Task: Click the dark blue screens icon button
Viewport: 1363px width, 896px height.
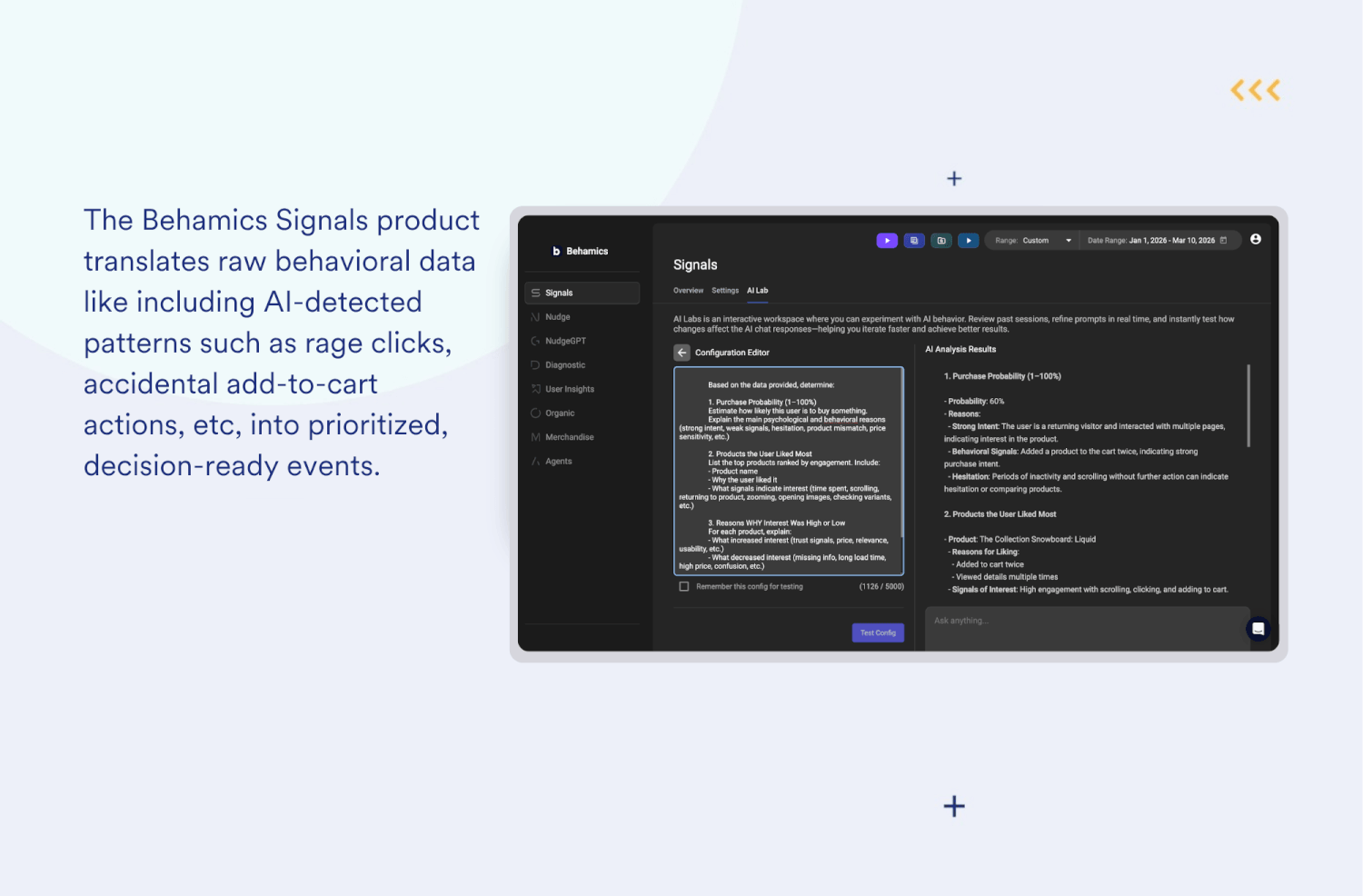Action: (x=914, y=241)
